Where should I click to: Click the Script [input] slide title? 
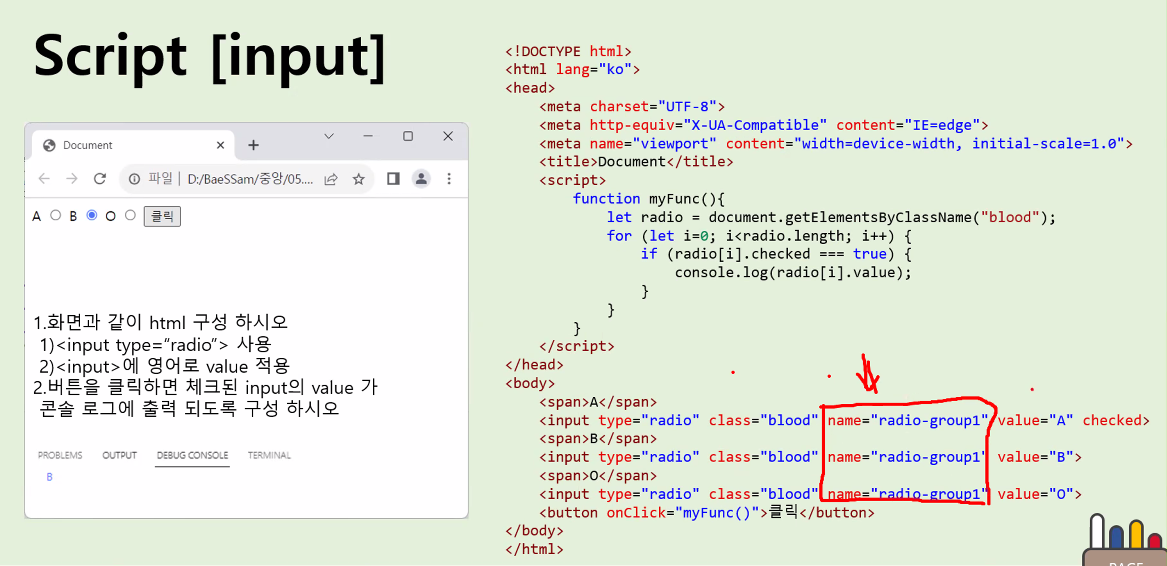(x=210, y=57)
